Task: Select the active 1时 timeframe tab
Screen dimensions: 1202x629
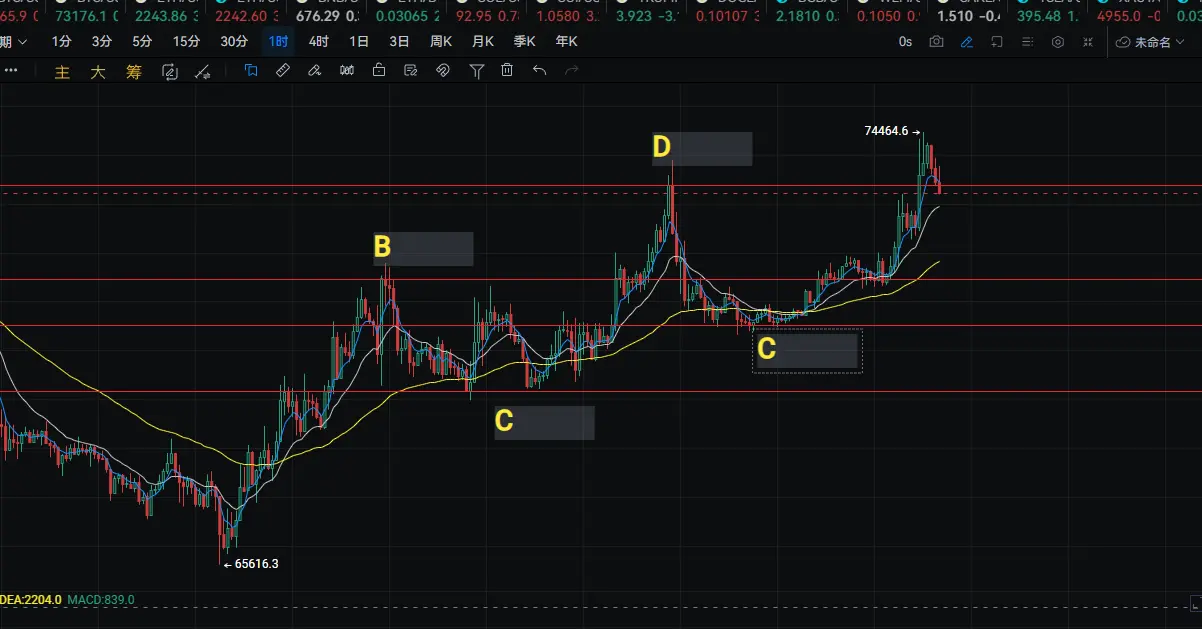Action: click(x=279, y=41)
